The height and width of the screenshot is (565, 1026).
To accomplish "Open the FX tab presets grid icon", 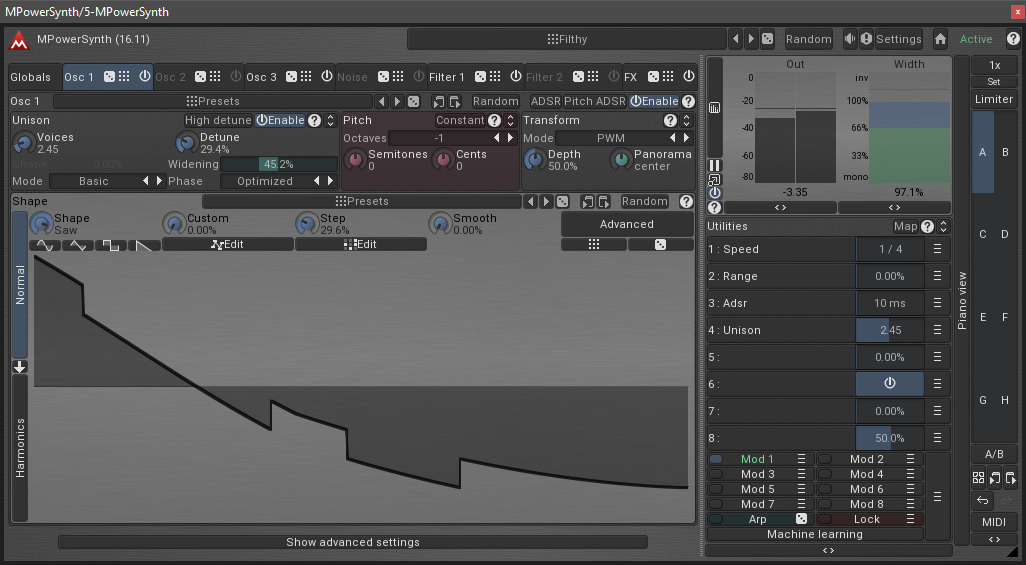I will coord(668,77).
